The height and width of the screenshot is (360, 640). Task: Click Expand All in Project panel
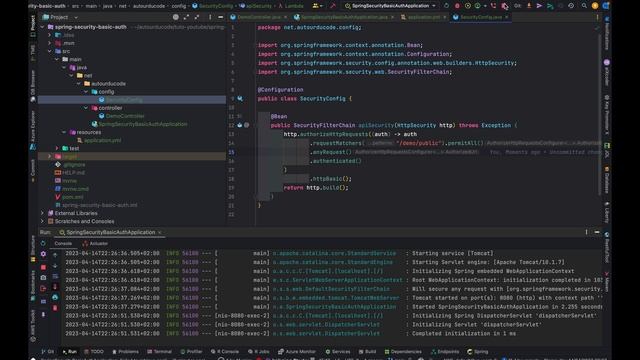pyautogui.click(x=186, y=17)
